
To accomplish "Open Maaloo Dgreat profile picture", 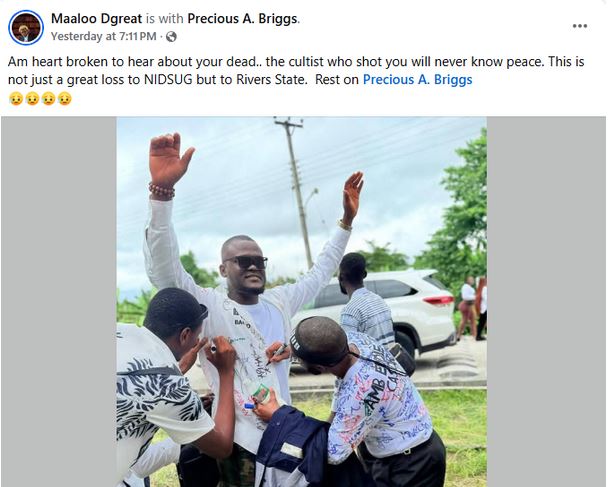I will click(x=26, y=28).
